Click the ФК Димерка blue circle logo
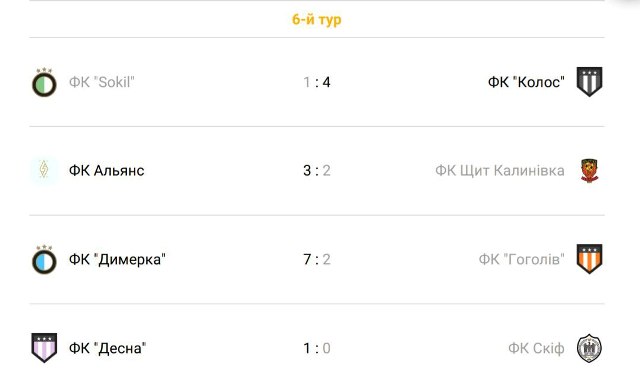The width and height of the screenshot is (640, 384). click(44, 260)
